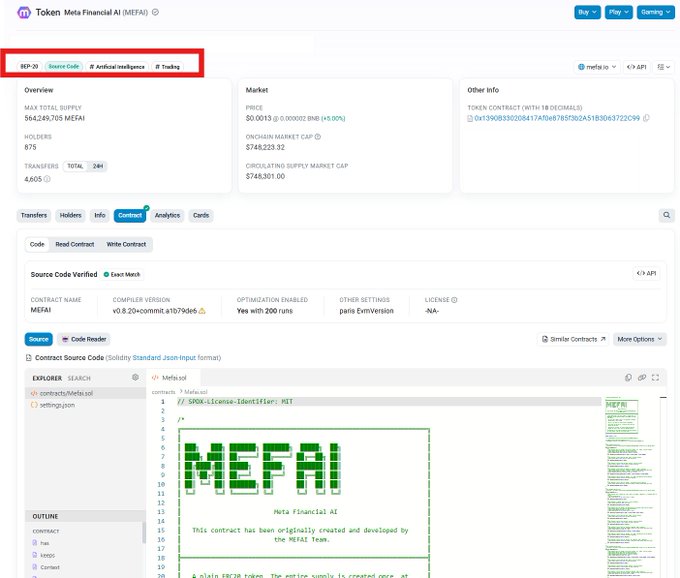The height and width of the screenshot is (578, 680).
Task: Select the Contract tab
Action: coord(130,216)
